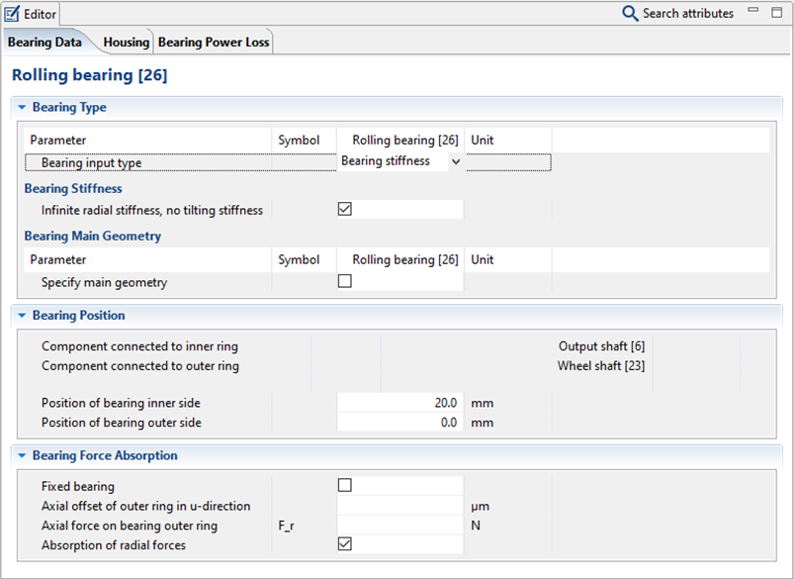Select the Bearing Data tab
This screenshot has width=794, height=580.
point(45,42)
